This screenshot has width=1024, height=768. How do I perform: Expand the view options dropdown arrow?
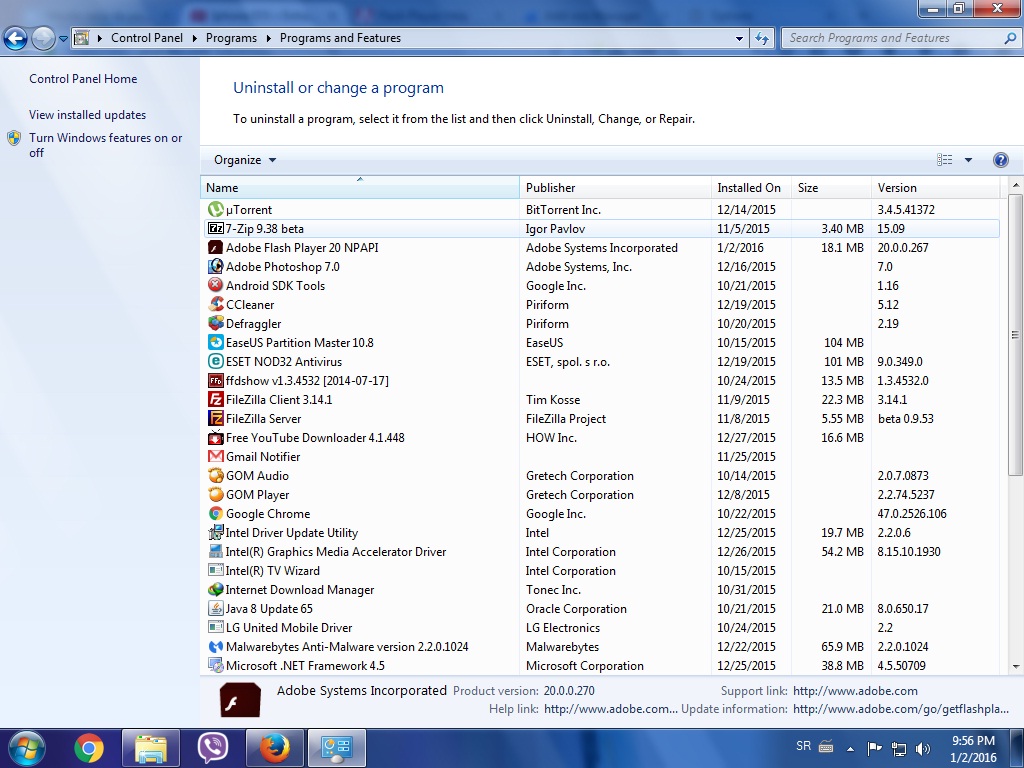968,160
